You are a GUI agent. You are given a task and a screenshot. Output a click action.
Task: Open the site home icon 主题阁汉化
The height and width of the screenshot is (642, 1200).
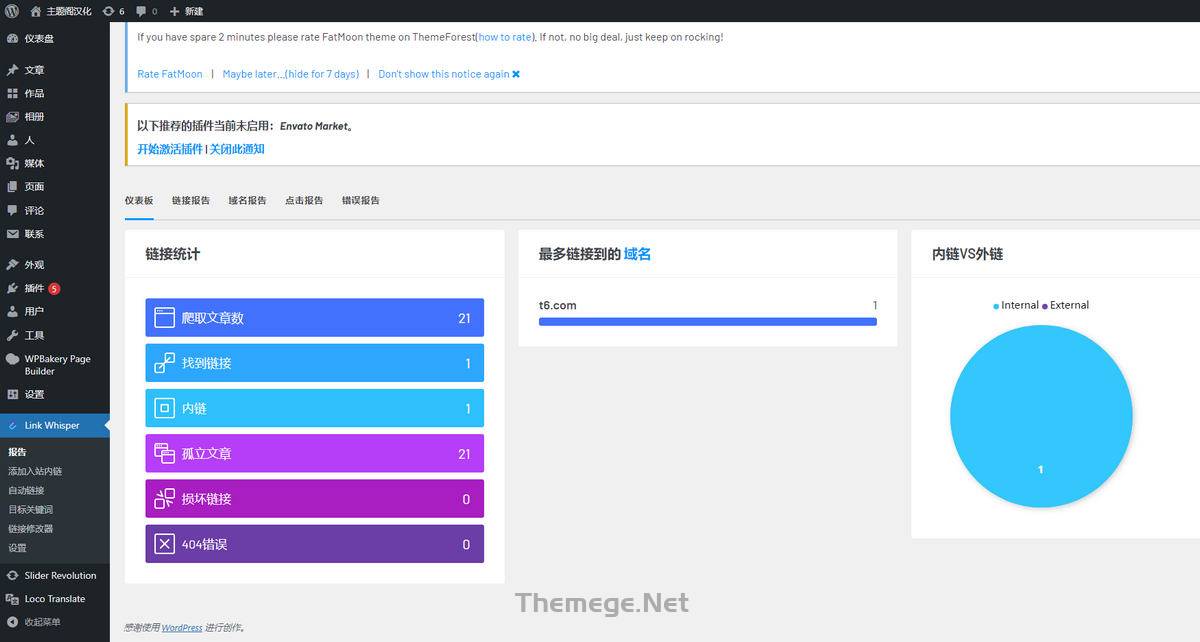(x=37, y=11)
